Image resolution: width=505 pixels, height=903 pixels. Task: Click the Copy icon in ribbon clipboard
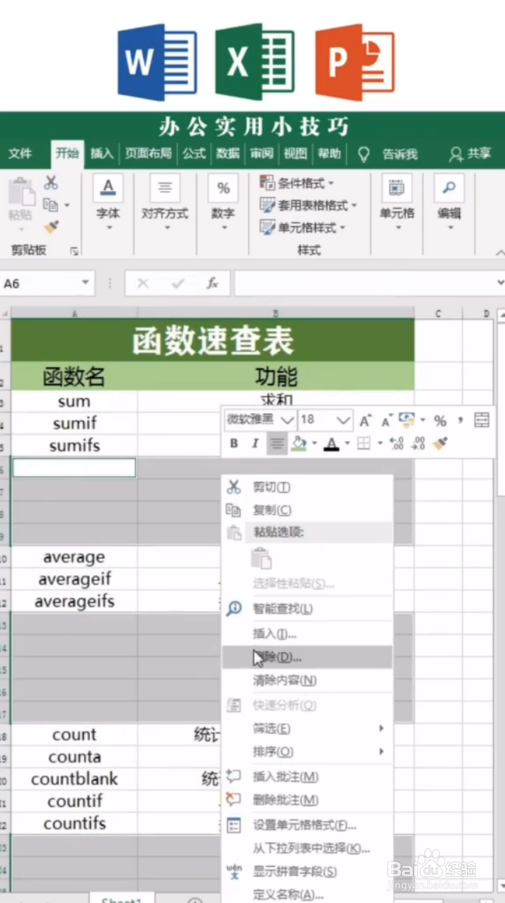tap(51, 204)
